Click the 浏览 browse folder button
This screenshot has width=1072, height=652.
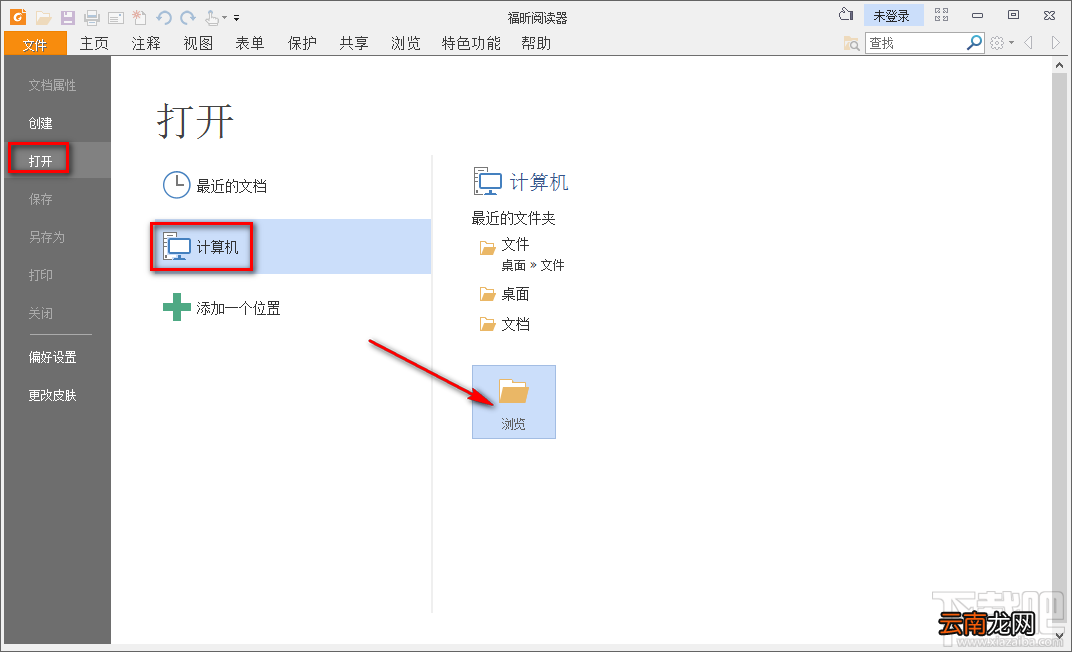click(x=513, y=402)
